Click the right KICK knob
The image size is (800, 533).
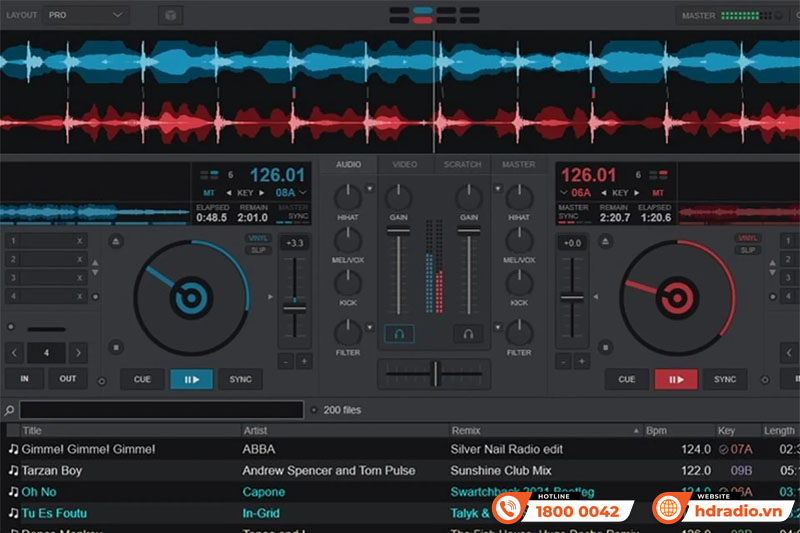(x=519, y=283)
